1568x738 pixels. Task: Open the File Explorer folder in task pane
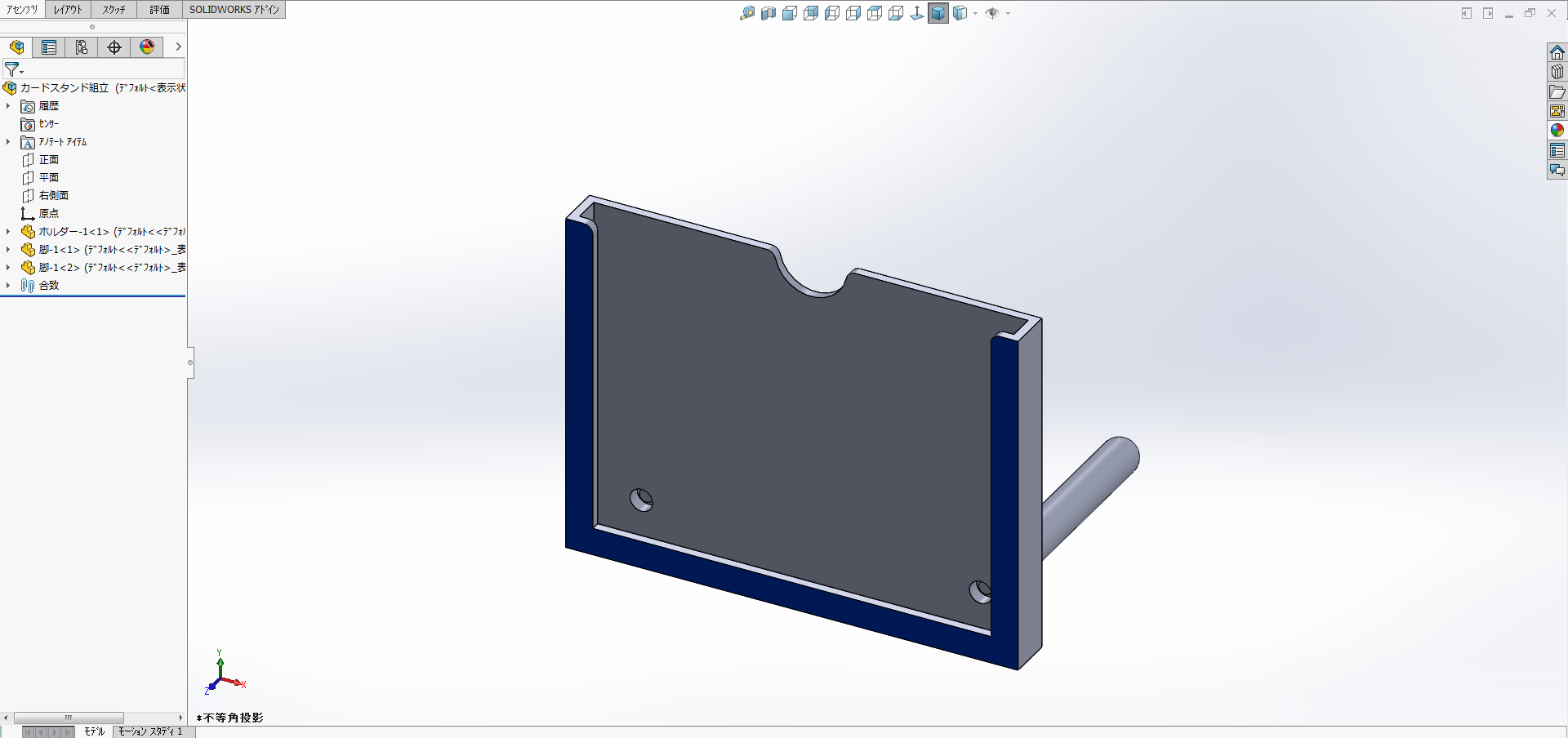1557,91
